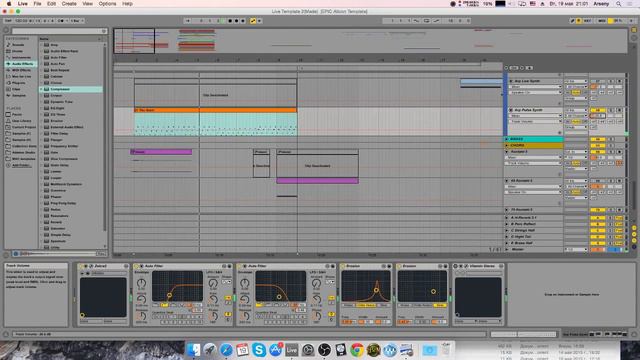This screenshot has width=640, height=360.
Task: Select Noise mode on second Erosion
Action: (405, 305)
